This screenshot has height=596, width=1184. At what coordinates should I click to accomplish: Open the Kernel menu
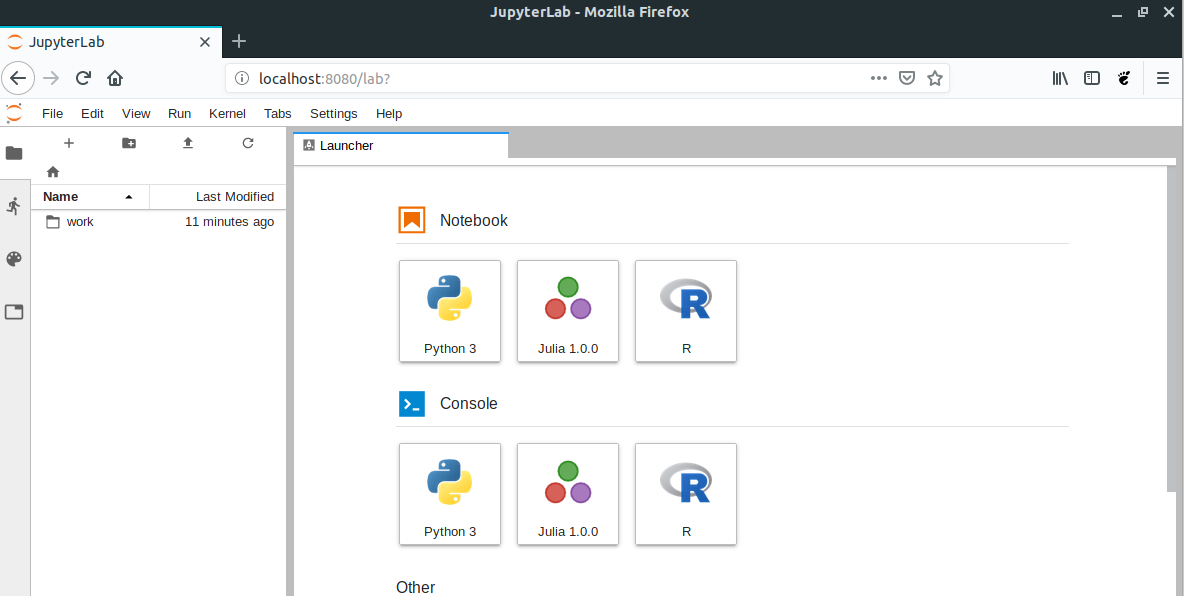pyautogui.click(x=227, y=113)
